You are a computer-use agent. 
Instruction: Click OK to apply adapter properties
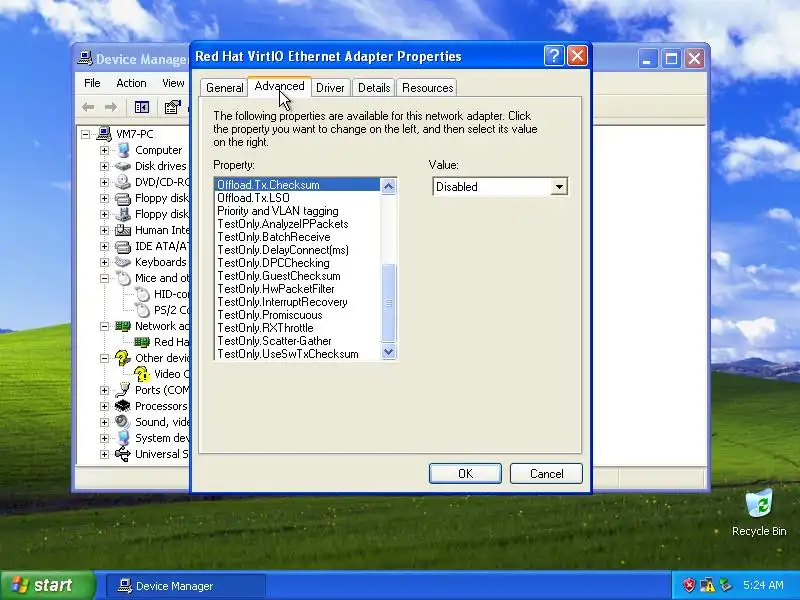[x=465, y=473]
